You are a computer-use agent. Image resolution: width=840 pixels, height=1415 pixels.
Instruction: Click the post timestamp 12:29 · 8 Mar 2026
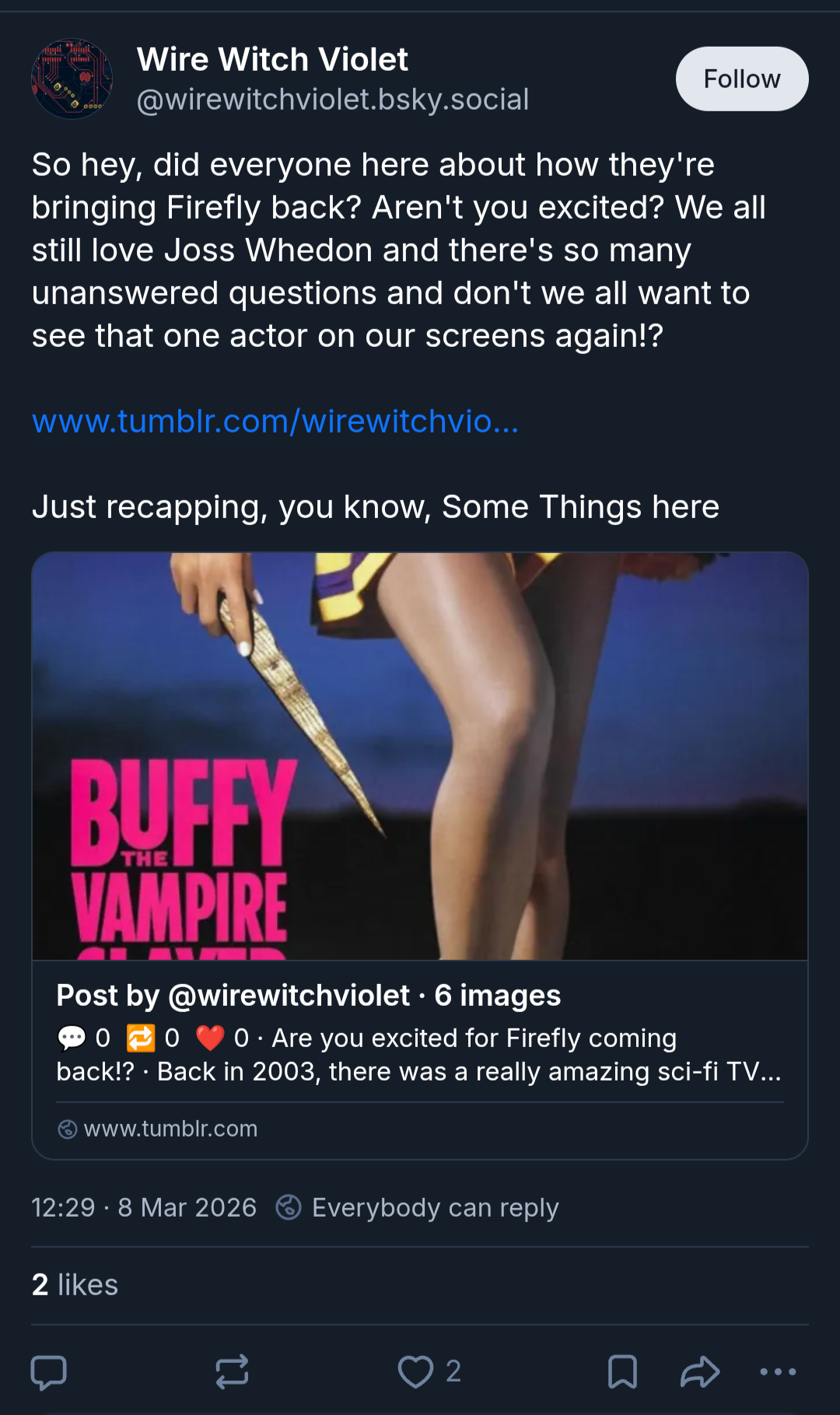coord(144,1207)
